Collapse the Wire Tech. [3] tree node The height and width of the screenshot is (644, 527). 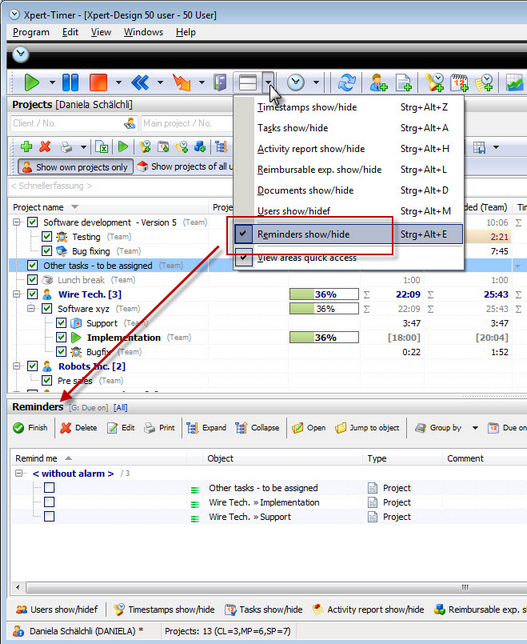point(16,294)
